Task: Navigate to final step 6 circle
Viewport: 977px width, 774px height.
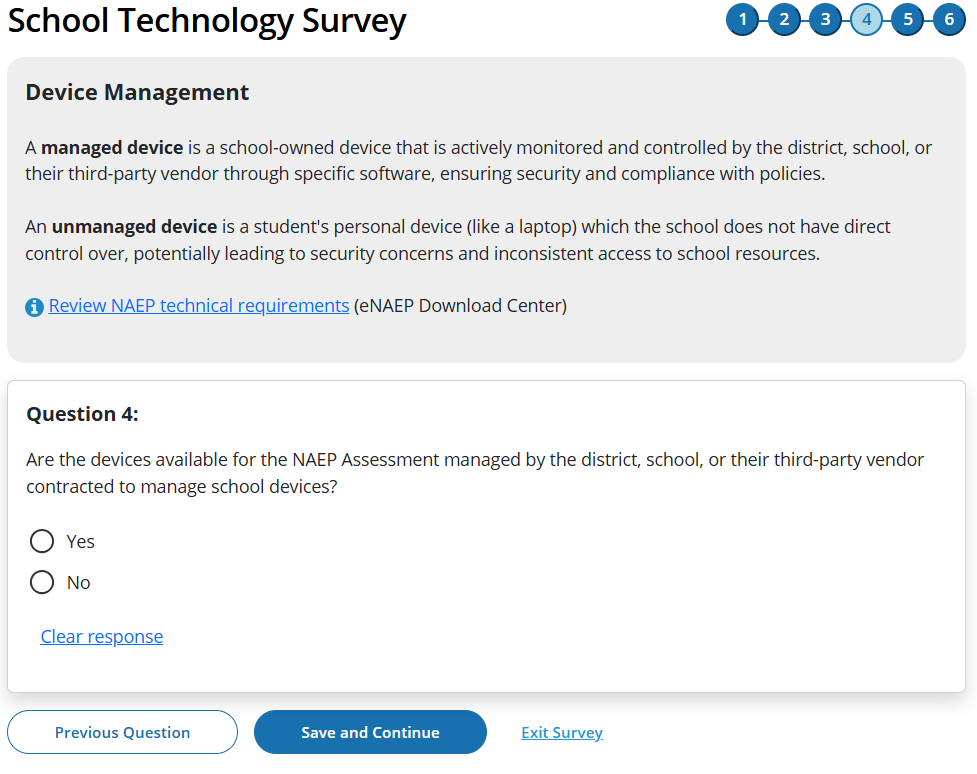Action: 949,20
